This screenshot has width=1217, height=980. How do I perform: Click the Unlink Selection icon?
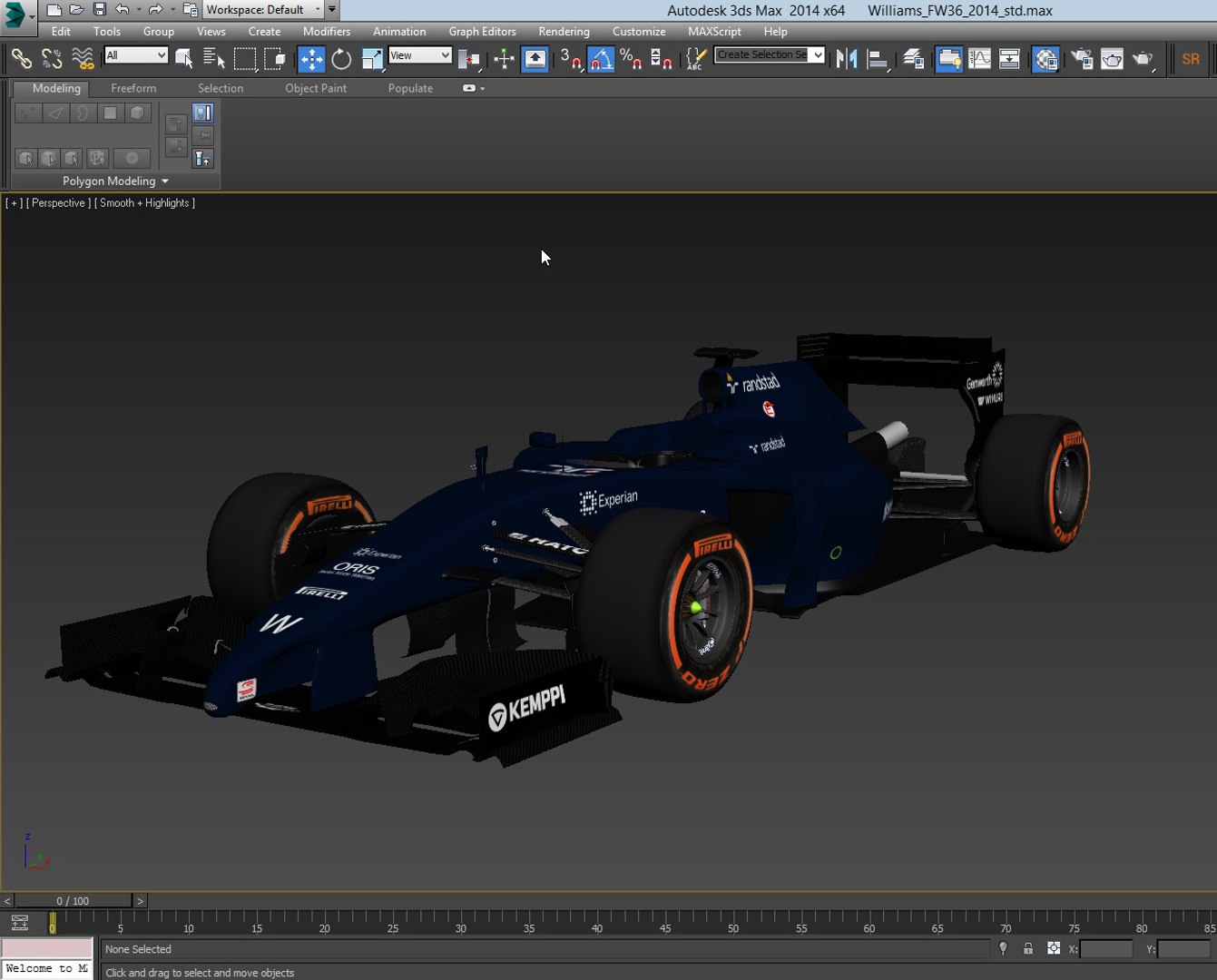52,59
